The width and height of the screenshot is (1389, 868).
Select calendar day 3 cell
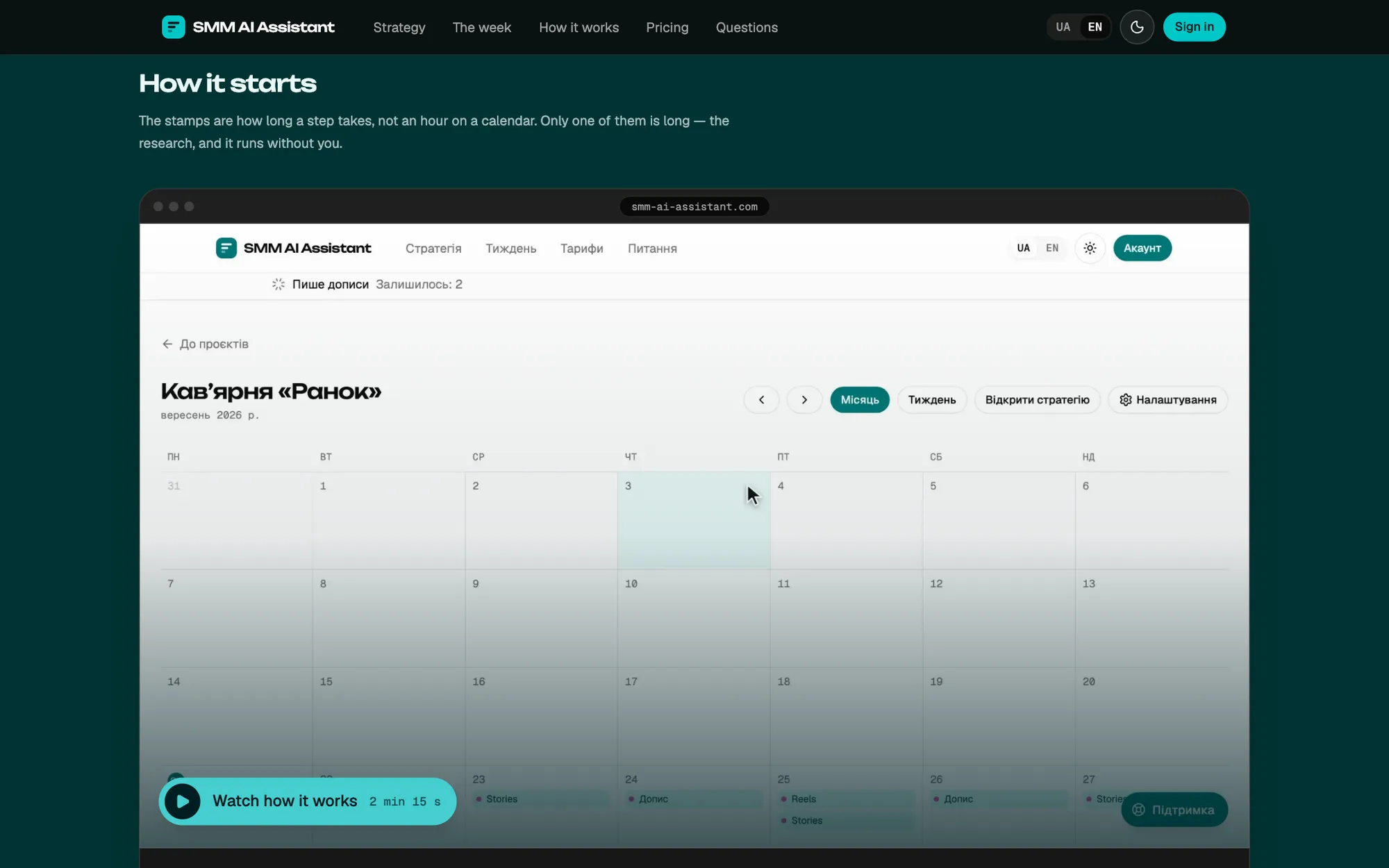tap(693, 521)
